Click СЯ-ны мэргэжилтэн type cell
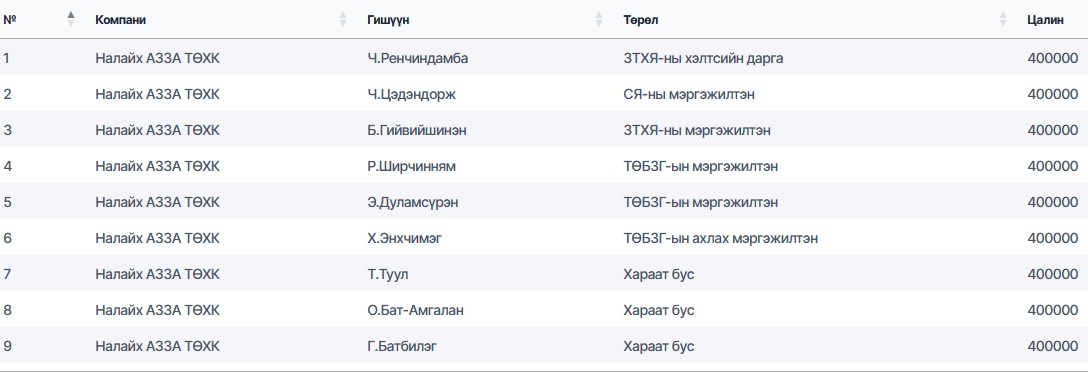The width and height of the screenshot is (1088, 372). tap(688, 94)
